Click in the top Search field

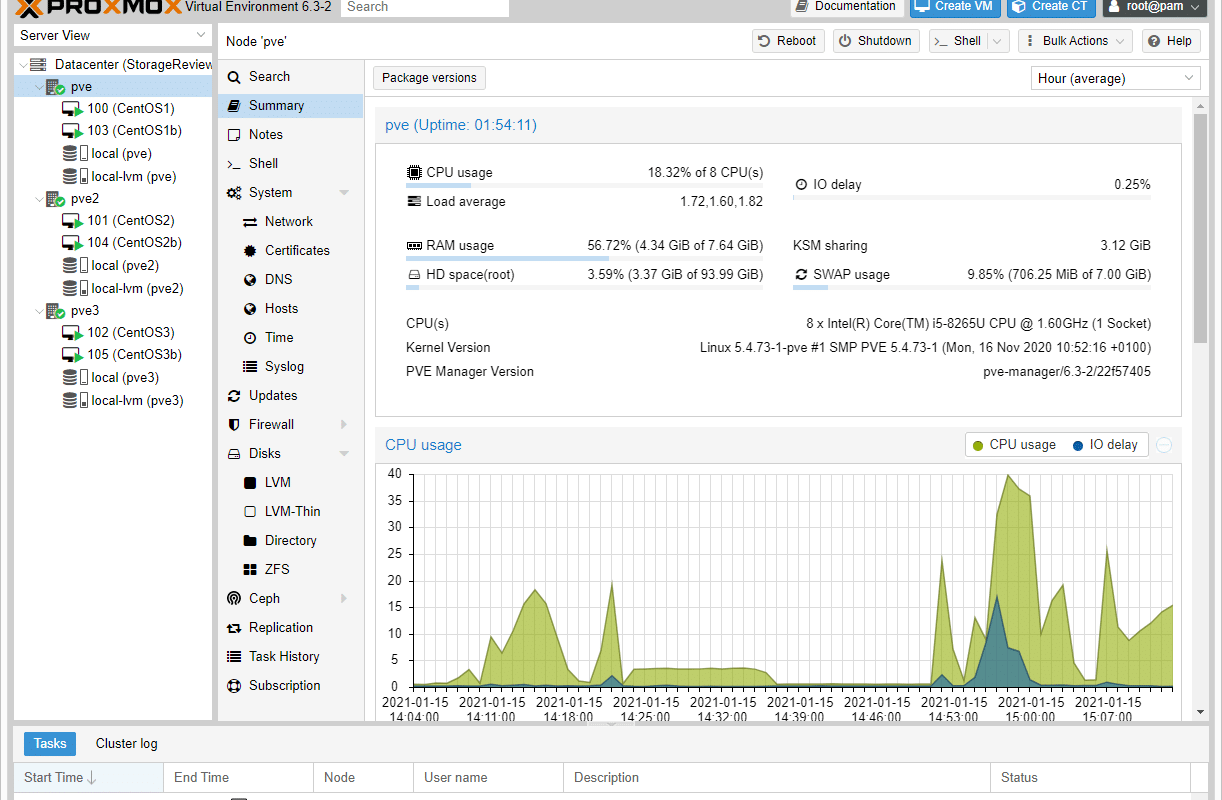(x=425, y=7)
